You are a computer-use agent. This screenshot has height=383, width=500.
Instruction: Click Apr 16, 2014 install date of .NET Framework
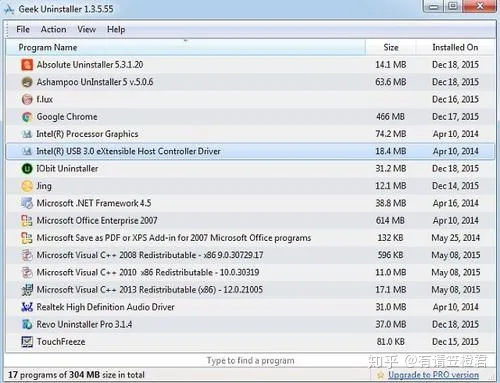(456, 203)
